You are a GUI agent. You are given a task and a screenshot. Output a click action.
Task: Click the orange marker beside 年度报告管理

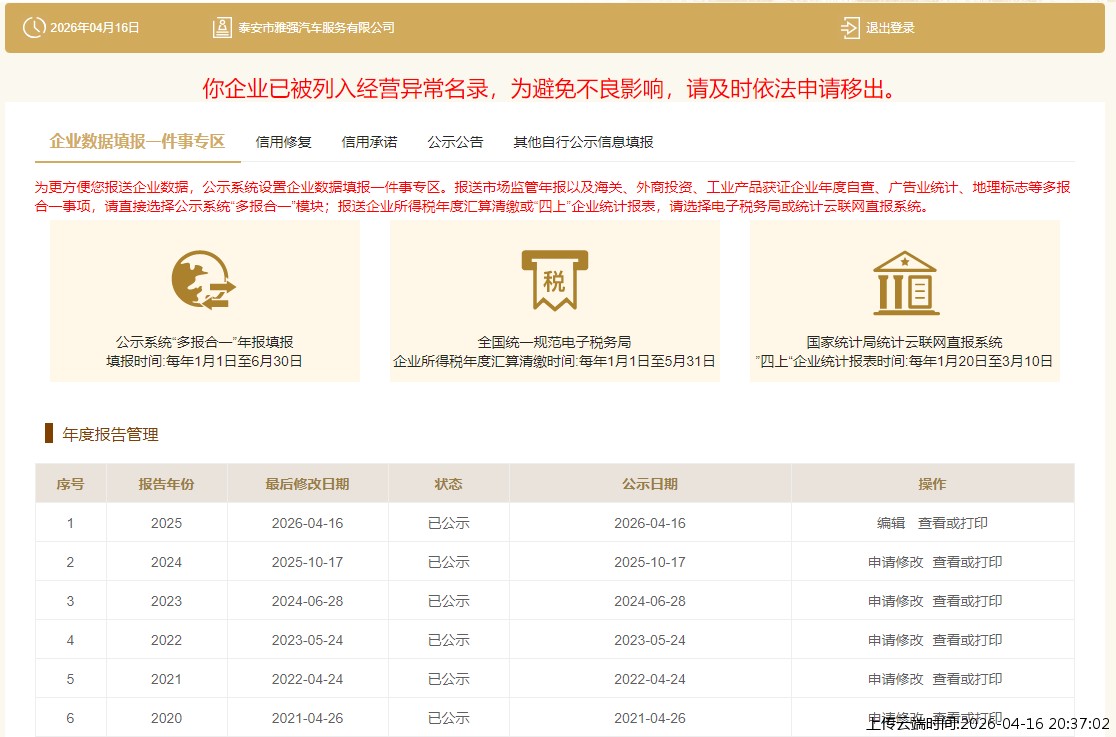pyautogui.click(x=47, y=434)
